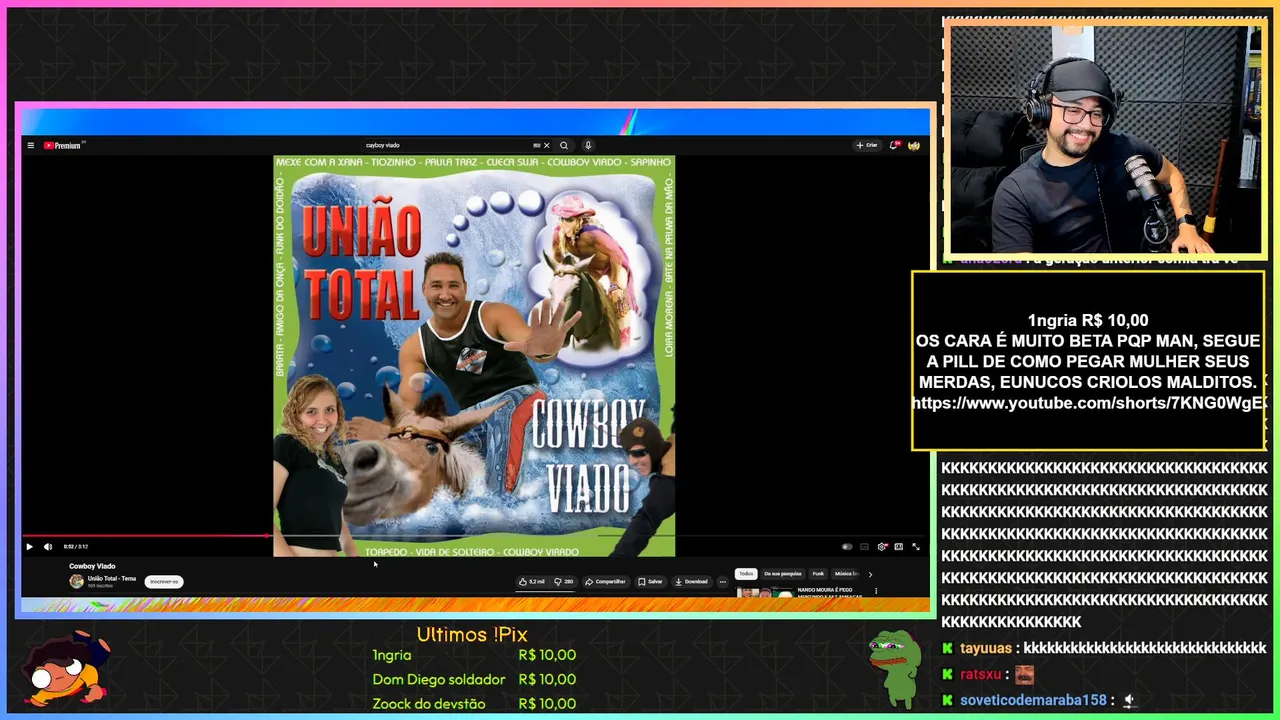Open the União Total channel avatar
The image size is (1280, 720).
(76, 581)
